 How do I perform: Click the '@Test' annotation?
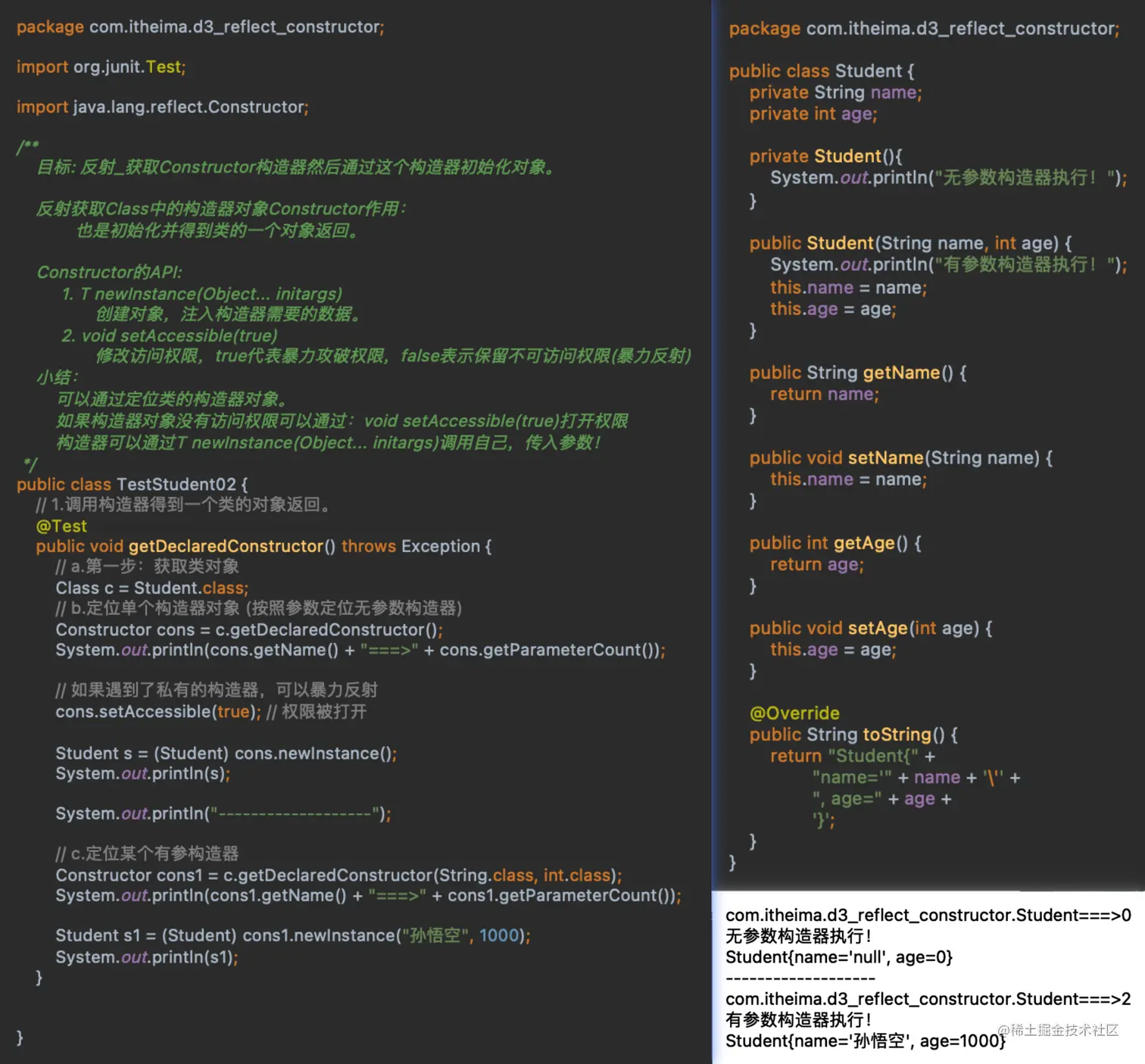point(61,526)
